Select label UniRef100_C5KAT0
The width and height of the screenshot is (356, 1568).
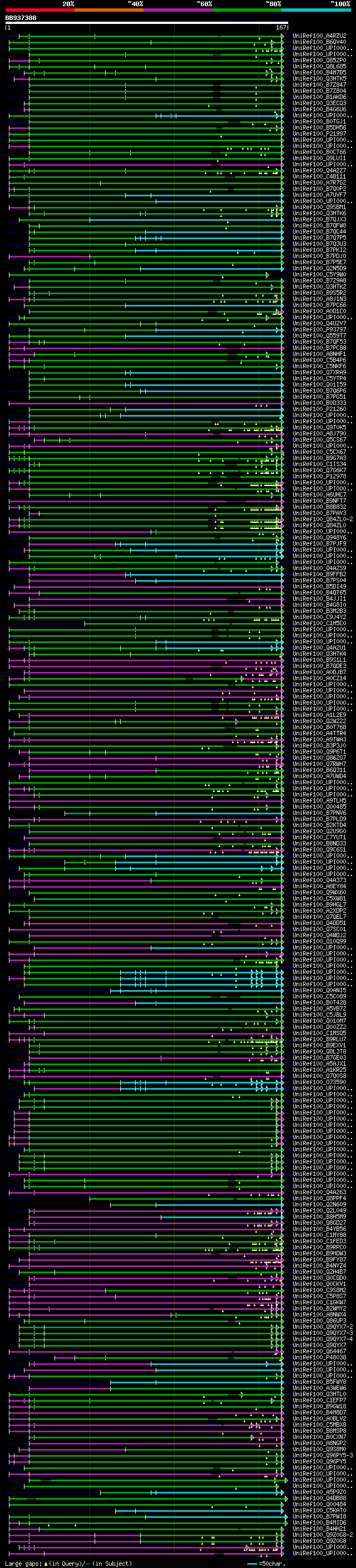(x=319, y=1510)
